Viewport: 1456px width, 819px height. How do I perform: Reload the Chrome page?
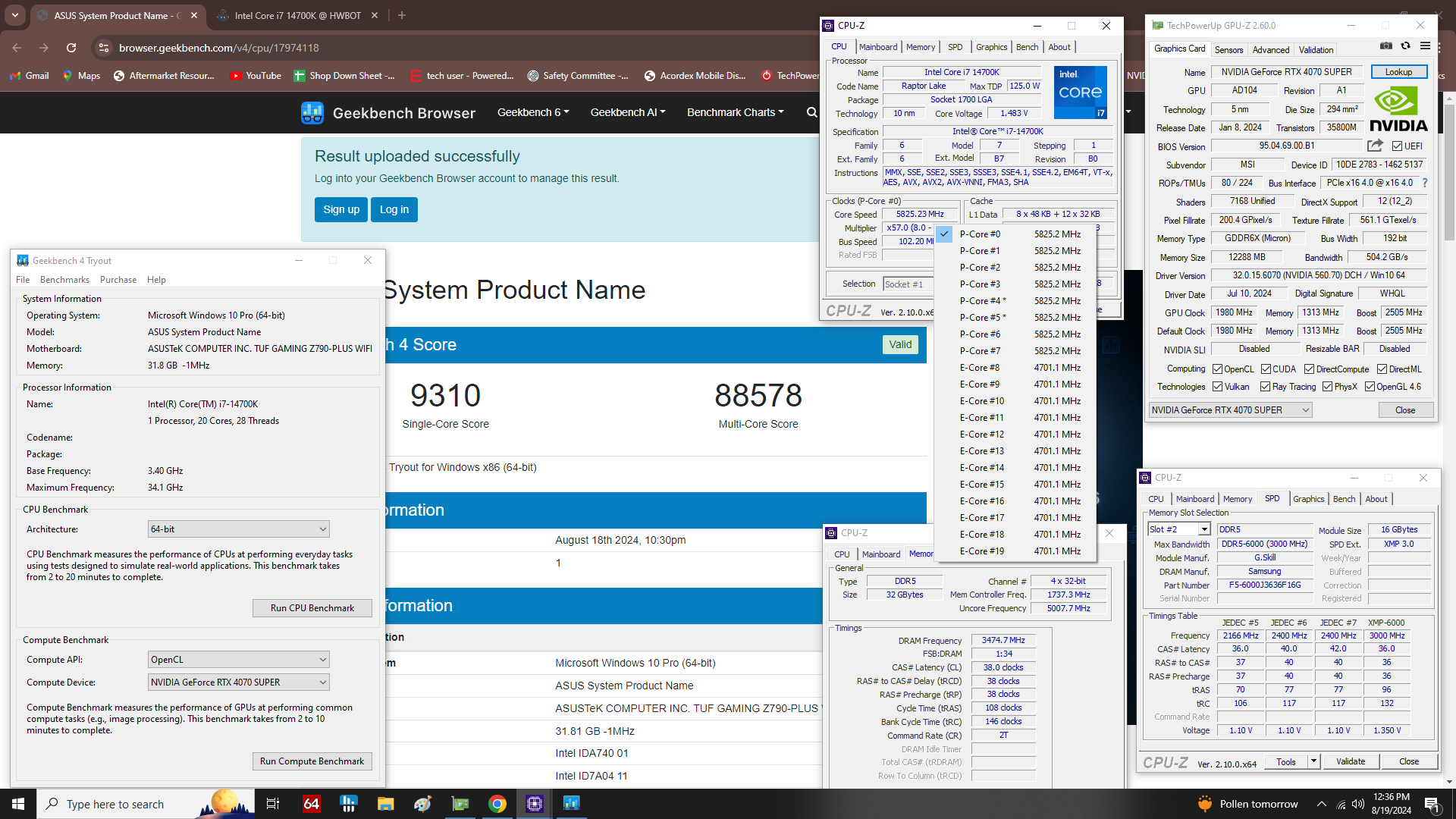pyautogui.click(x=71, y=48)
